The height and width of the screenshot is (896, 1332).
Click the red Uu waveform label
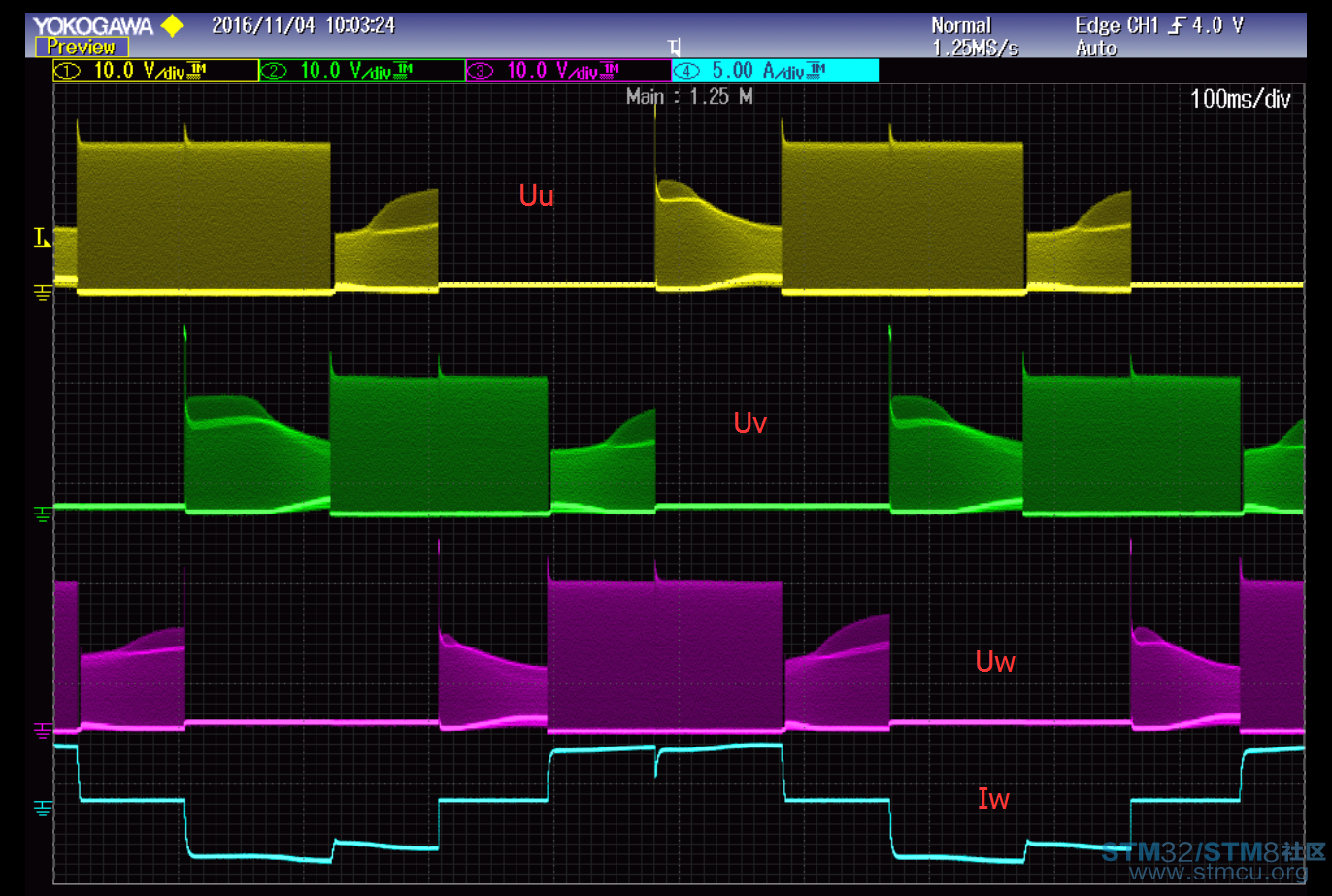pyautogui.click(x=536, y=195)
